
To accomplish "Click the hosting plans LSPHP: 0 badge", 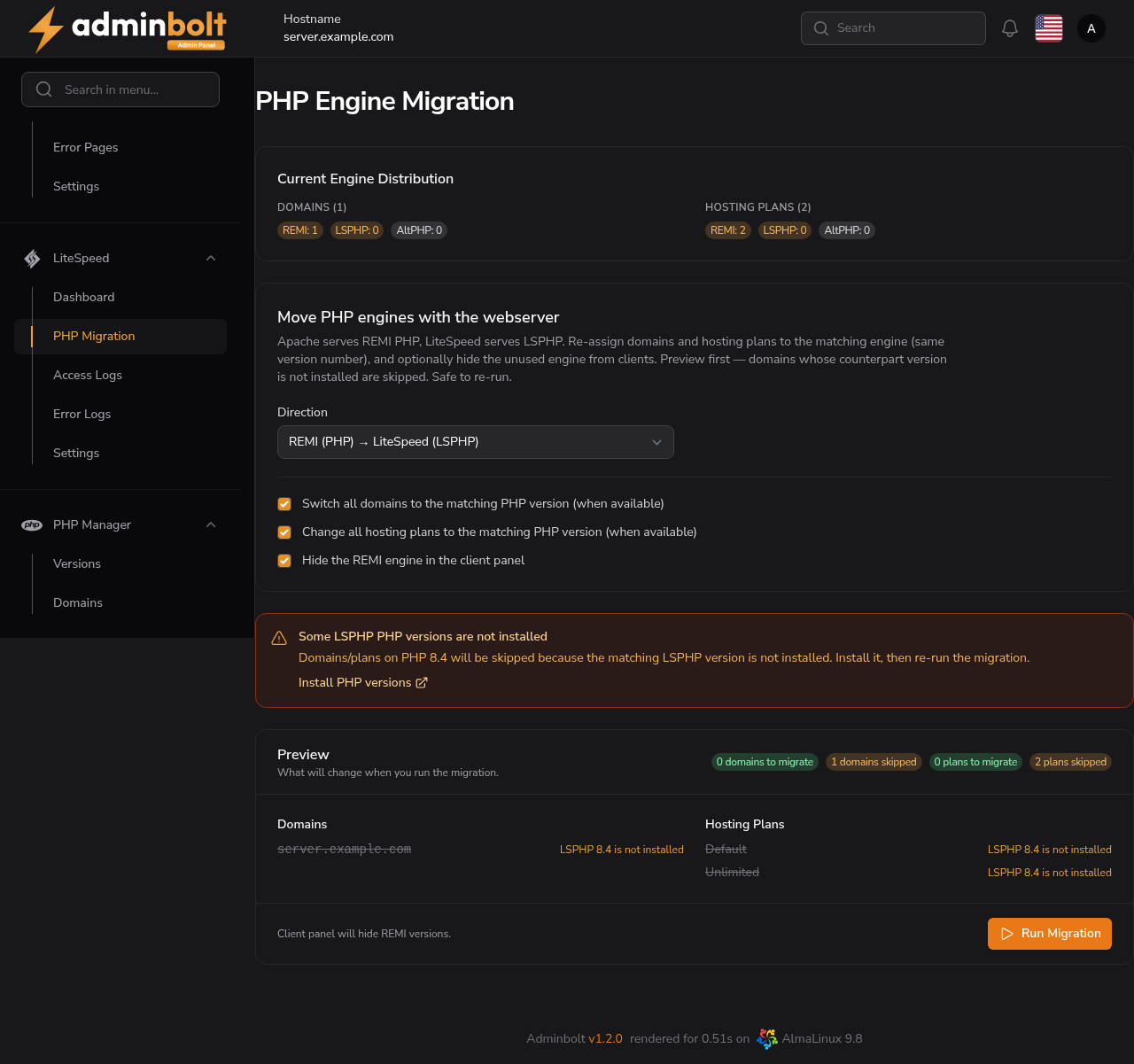I will [x=785, y=230].
